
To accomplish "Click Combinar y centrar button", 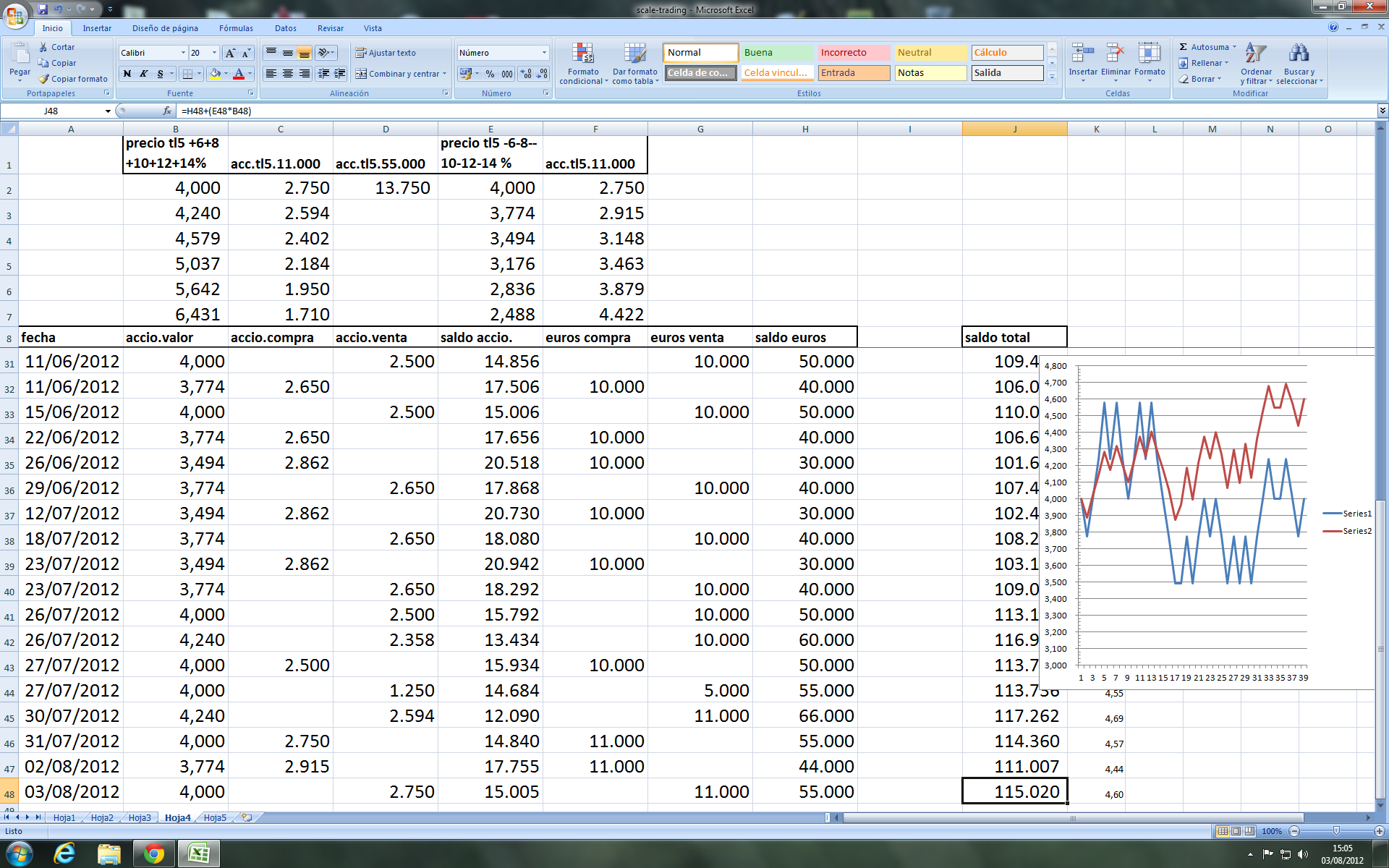I will [x=397, y=74].
